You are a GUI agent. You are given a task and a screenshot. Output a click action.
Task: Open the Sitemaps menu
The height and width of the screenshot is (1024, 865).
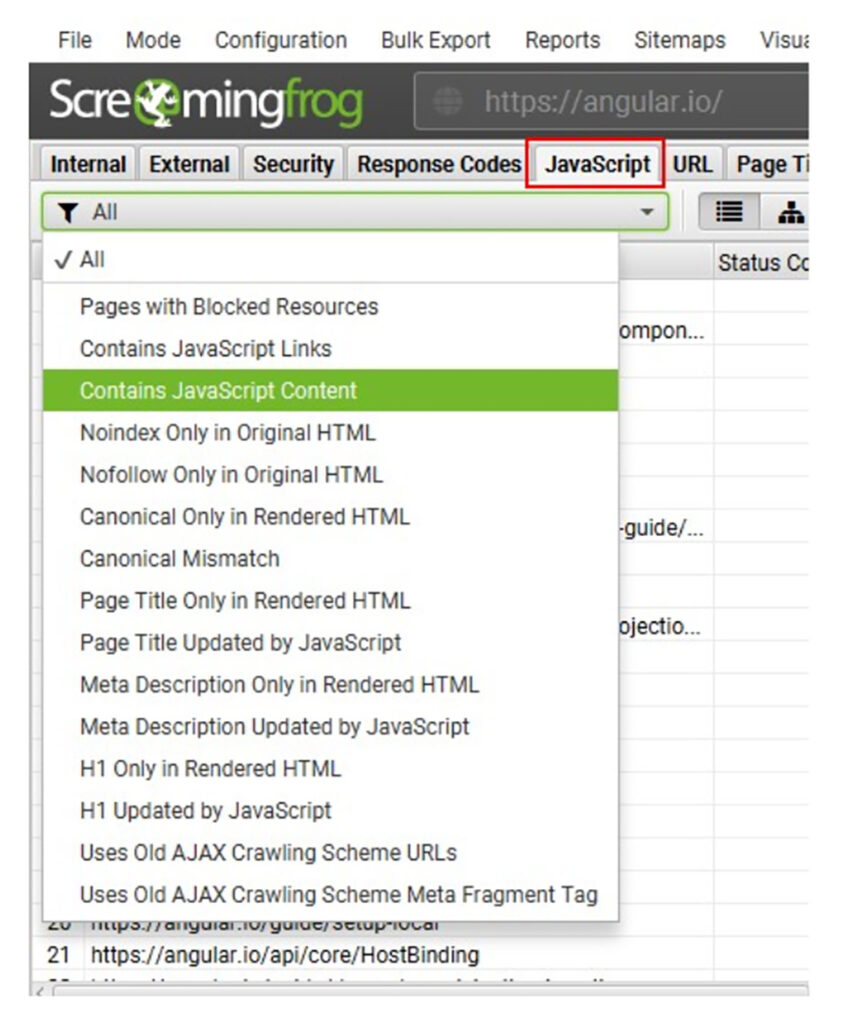coord(679,40)
